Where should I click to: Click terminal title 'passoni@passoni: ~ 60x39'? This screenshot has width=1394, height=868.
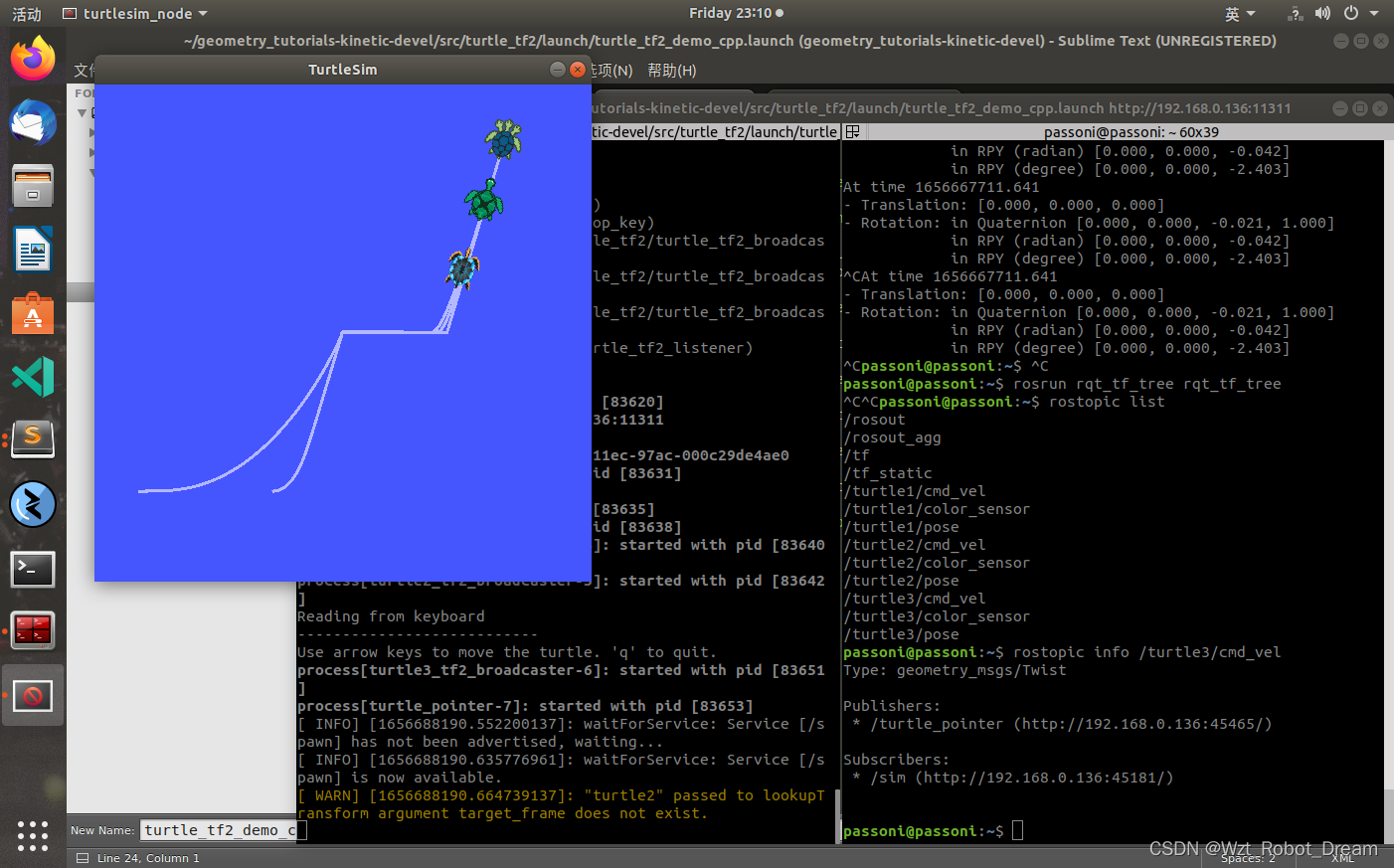pos(1131,132)
